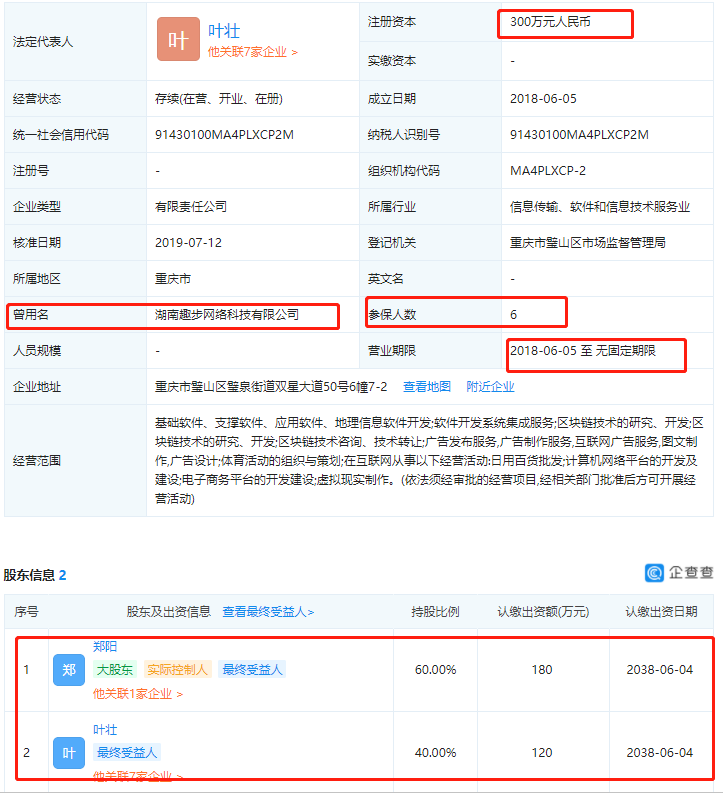Screen dimensions: 723x798
Task: Click the 实际控制人 tag on 郑阳
Action: (178, 669)
